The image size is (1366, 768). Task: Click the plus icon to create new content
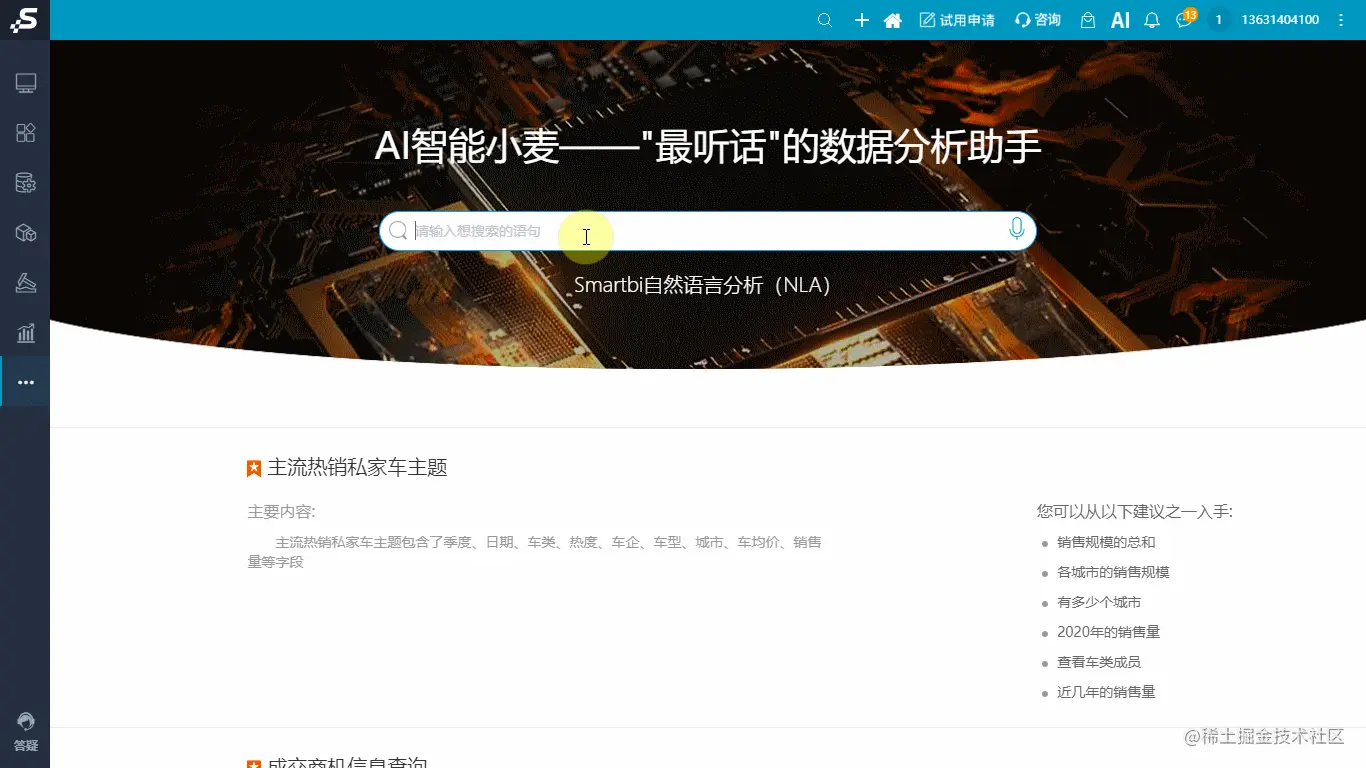(861, 20)
